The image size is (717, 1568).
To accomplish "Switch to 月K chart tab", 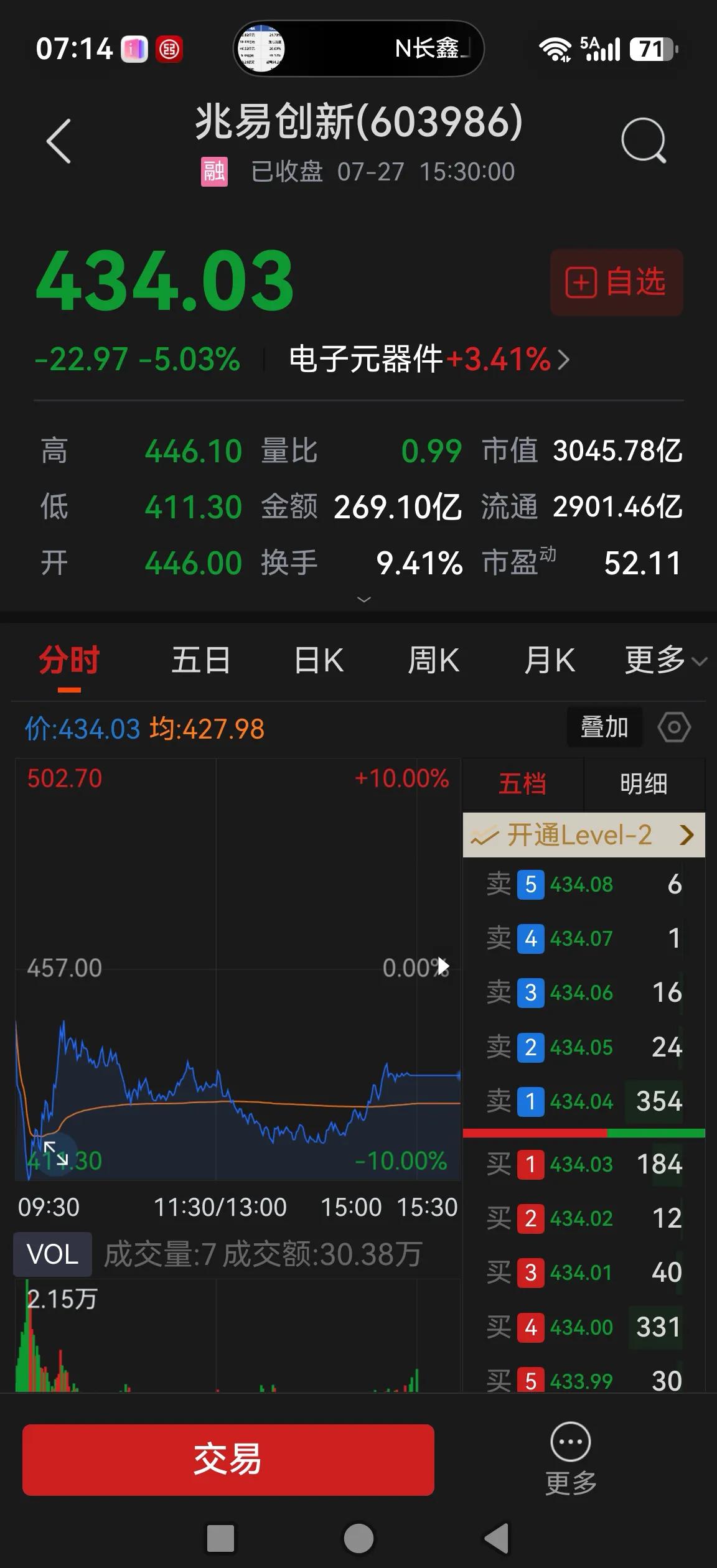I will click(550, 660).
